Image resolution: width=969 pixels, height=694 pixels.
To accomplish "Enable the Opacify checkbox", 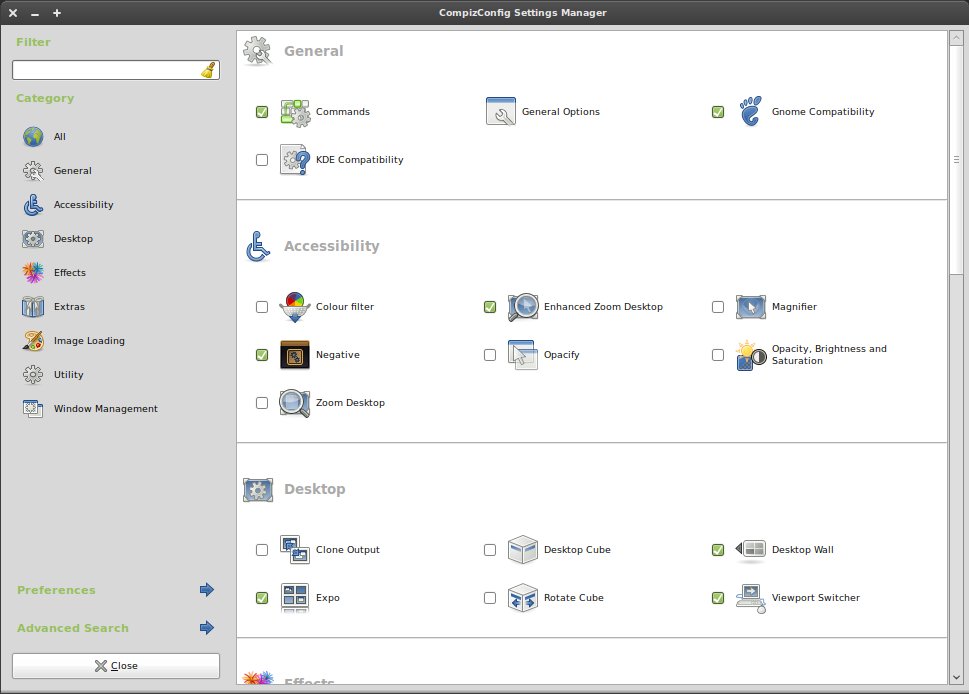I will tap(490, 355).
